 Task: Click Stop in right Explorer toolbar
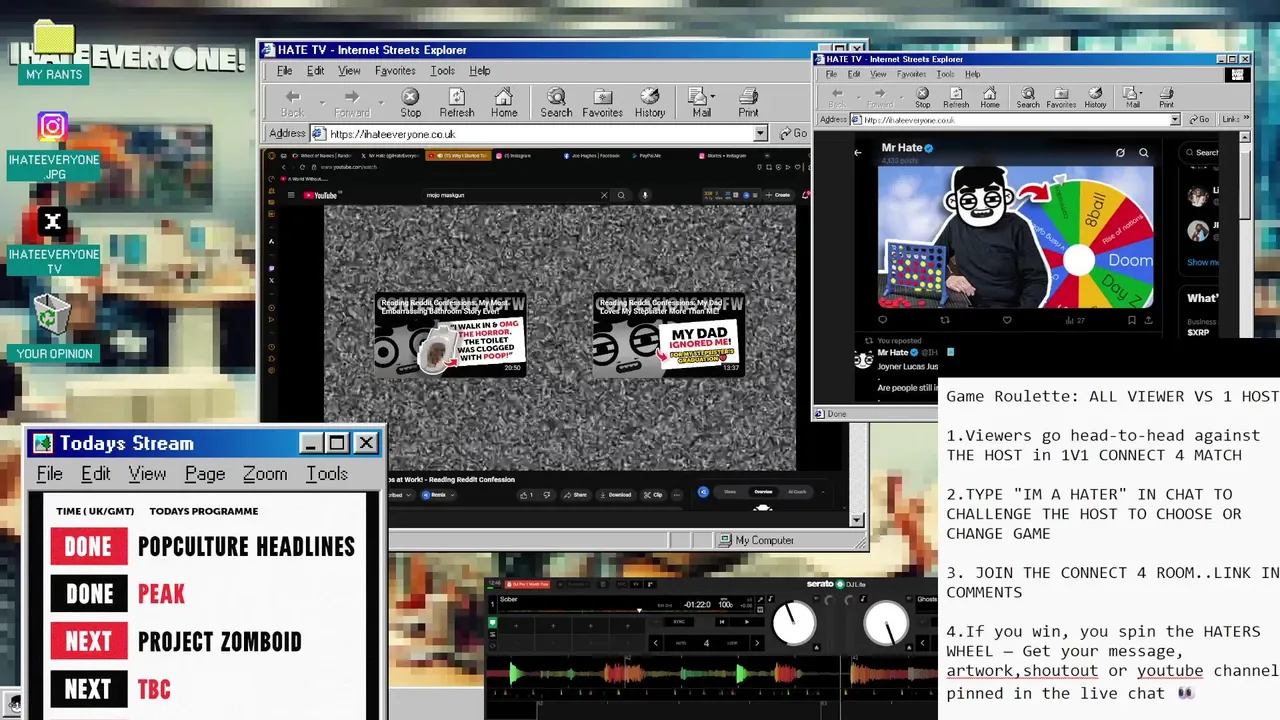pos(922,97)
